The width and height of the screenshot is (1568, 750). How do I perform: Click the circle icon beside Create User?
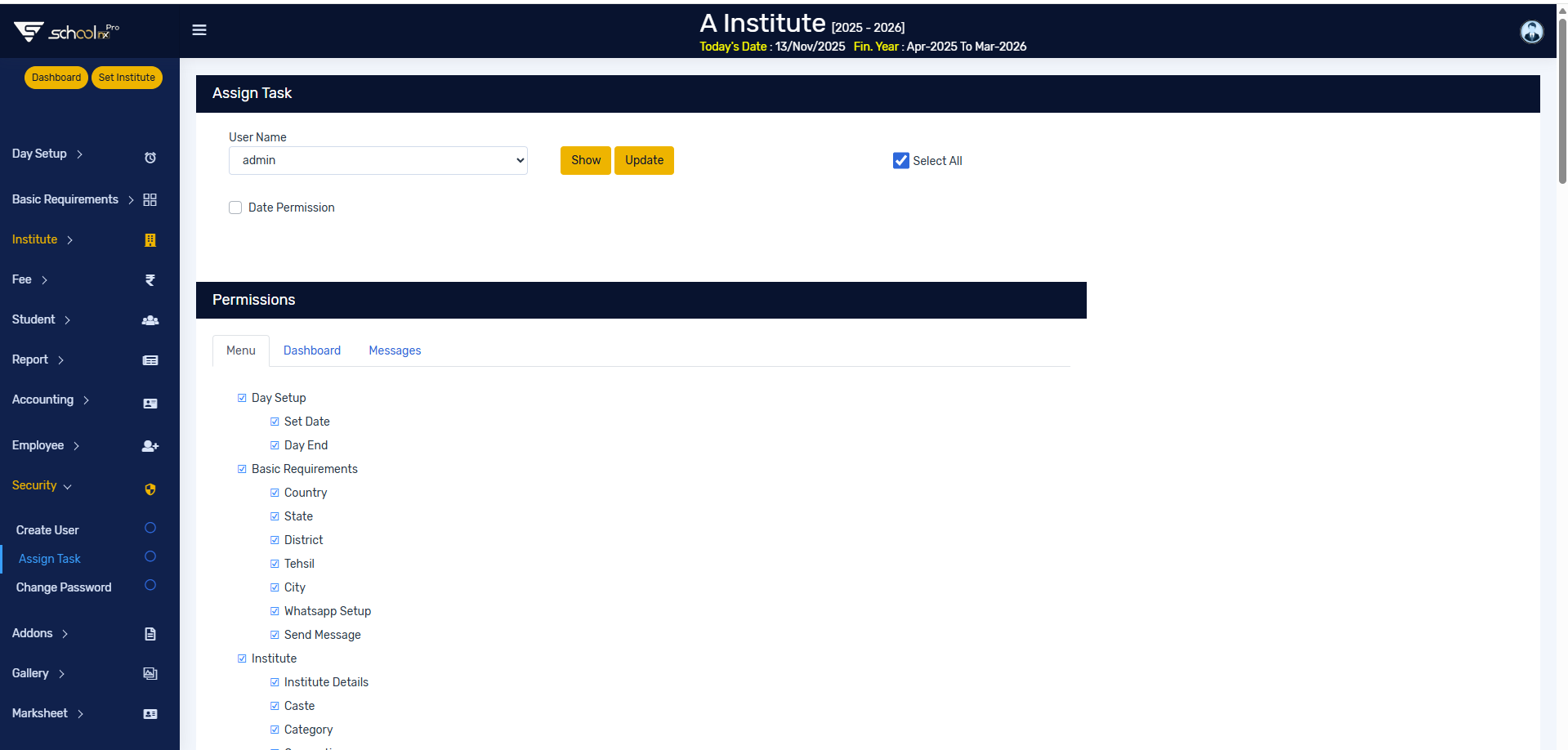point(150,528)
